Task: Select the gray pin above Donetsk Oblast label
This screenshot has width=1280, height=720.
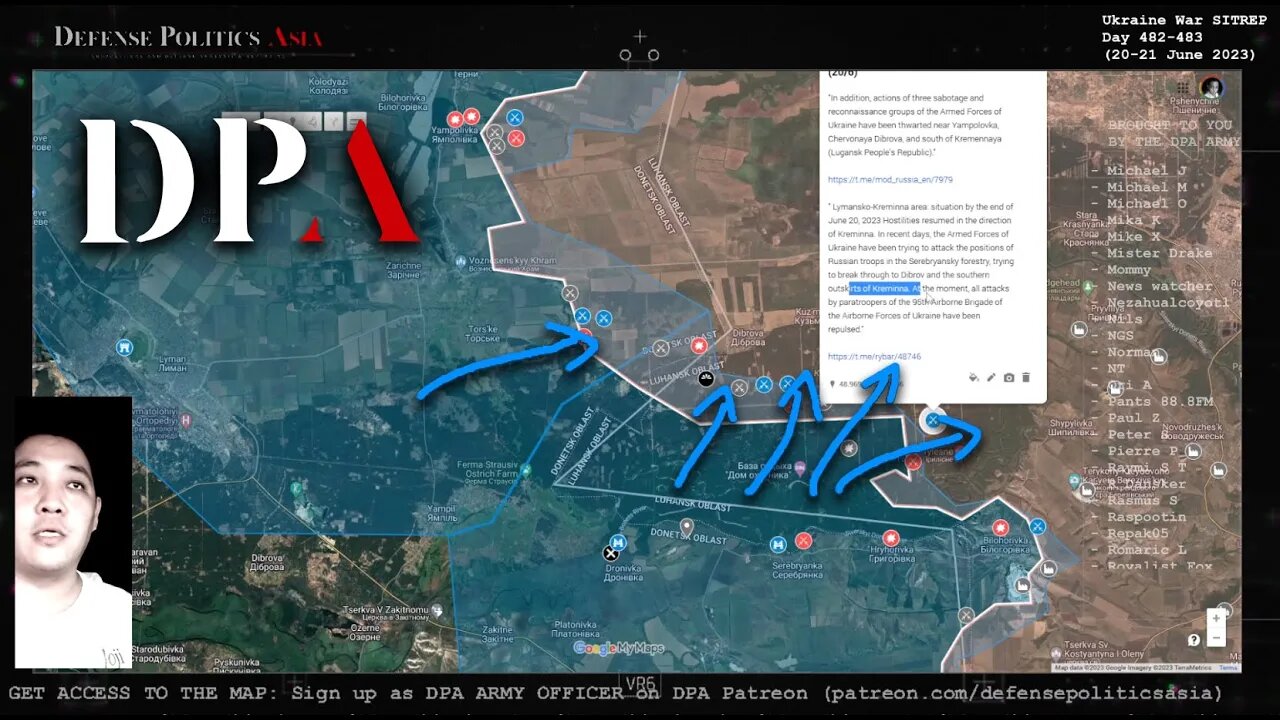Action: 687,526
